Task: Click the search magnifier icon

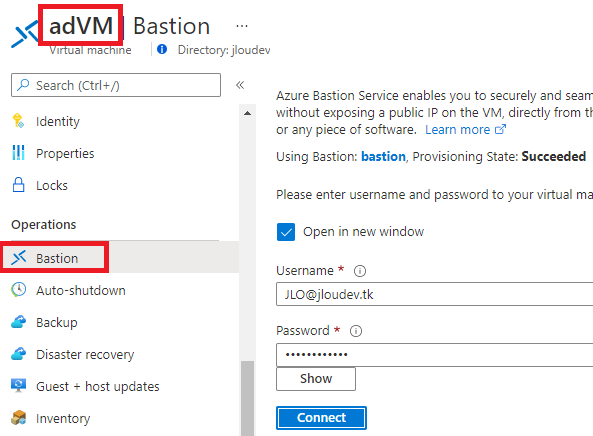Action: click(23, 85)
